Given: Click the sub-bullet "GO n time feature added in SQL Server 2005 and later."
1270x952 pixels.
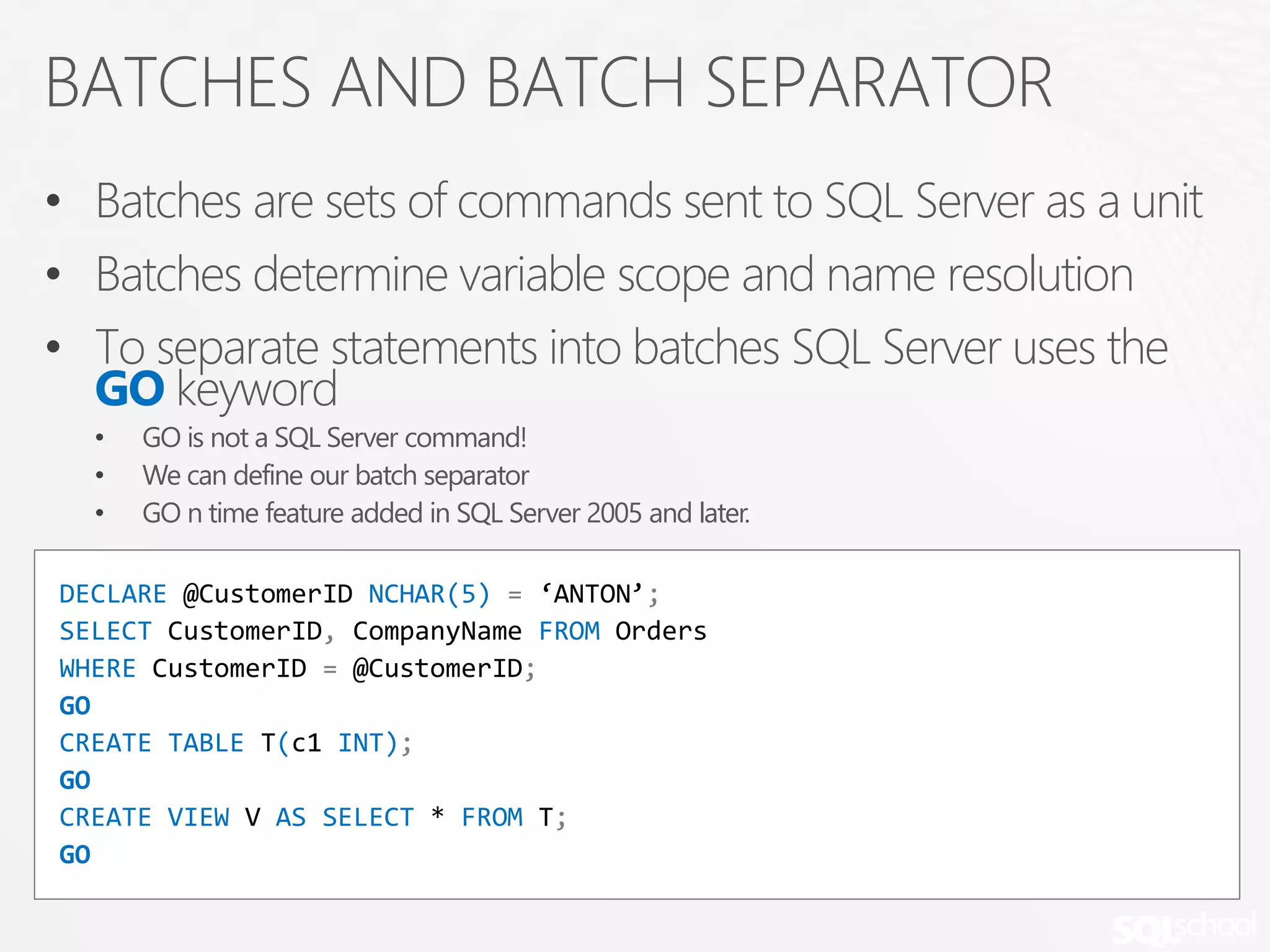Looking at the screenshot, I should 446,513.
